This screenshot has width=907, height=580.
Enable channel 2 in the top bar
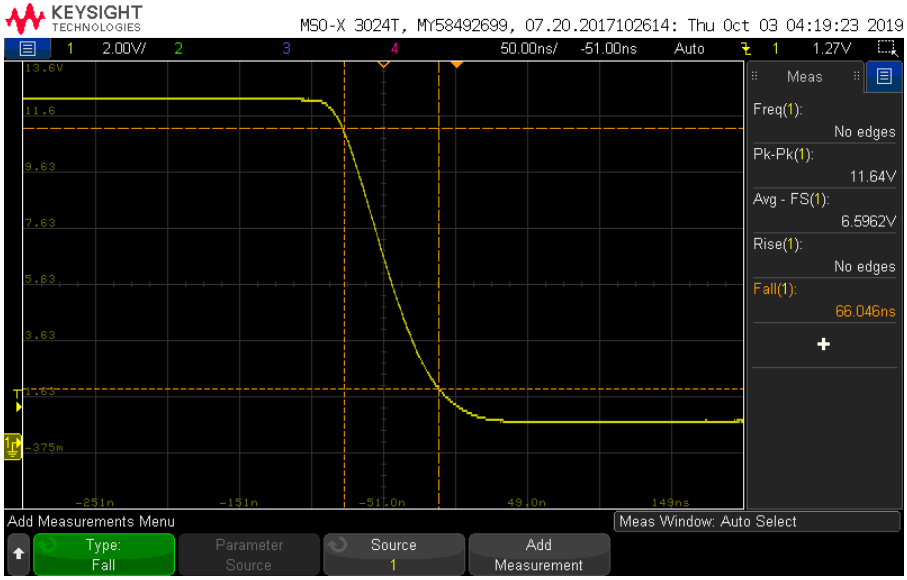click(178, 49)
